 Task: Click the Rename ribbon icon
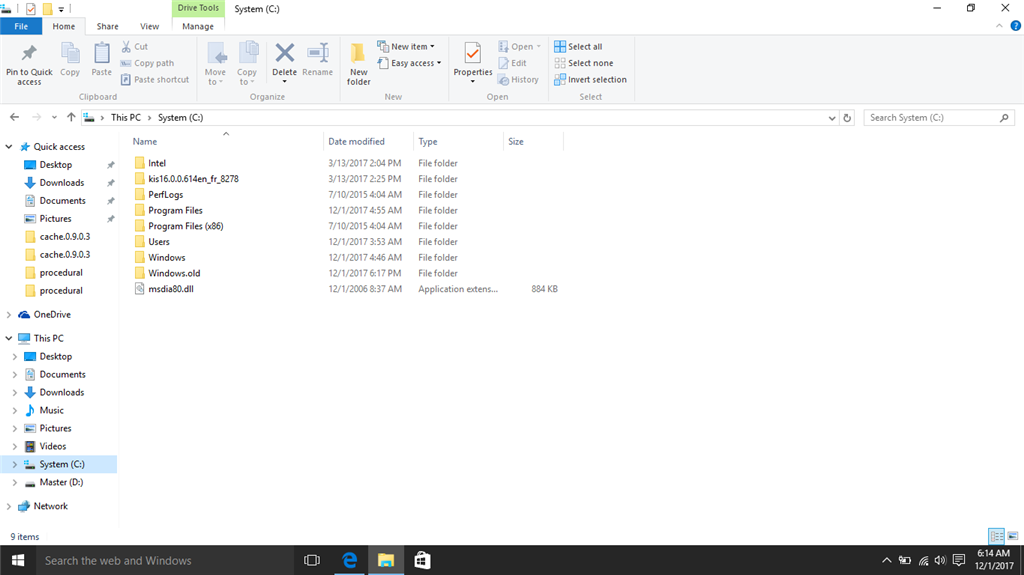tap(317, 54)
